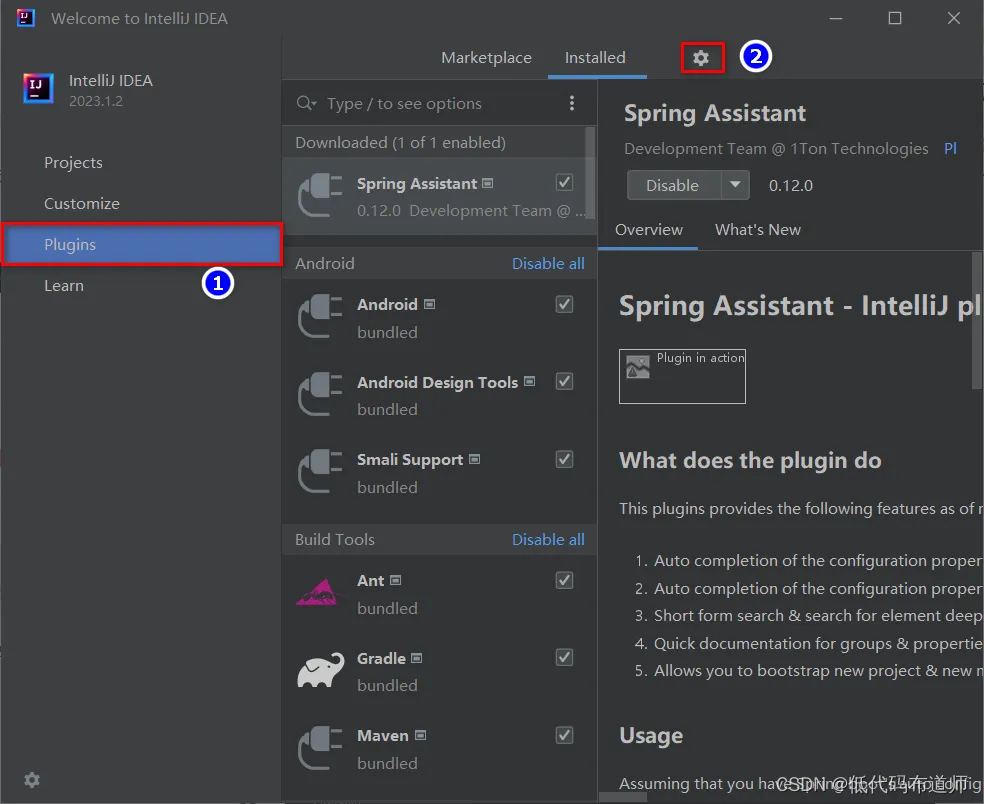Toggle the Android Design Tools checkbox
Screen dimensions: 984x804
pos(564,382)
